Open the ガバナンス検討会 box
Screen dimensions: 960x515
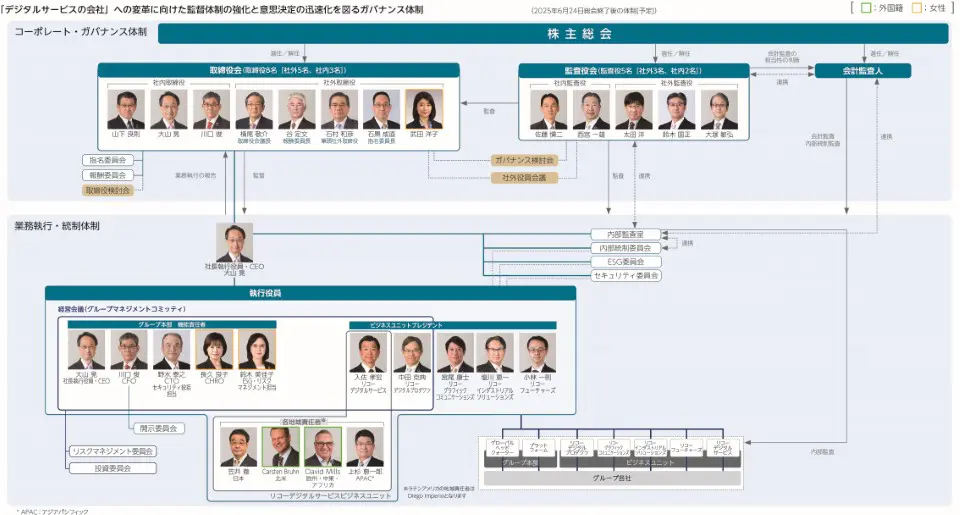523,160
